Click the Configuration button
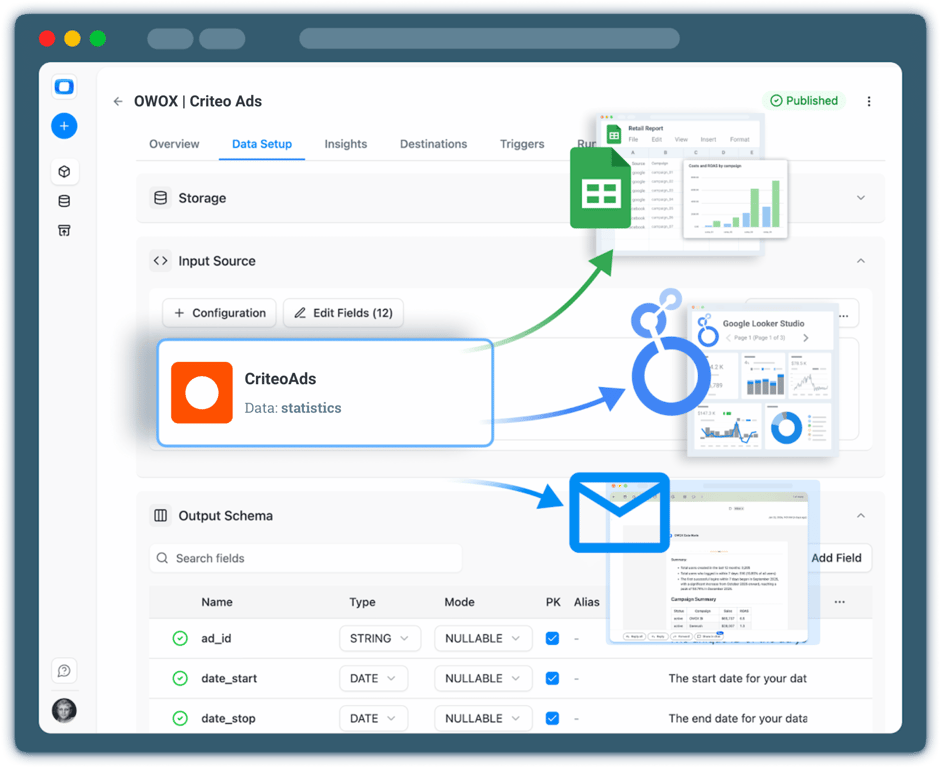Screen dimensions: 941x768 click(219, 313)
